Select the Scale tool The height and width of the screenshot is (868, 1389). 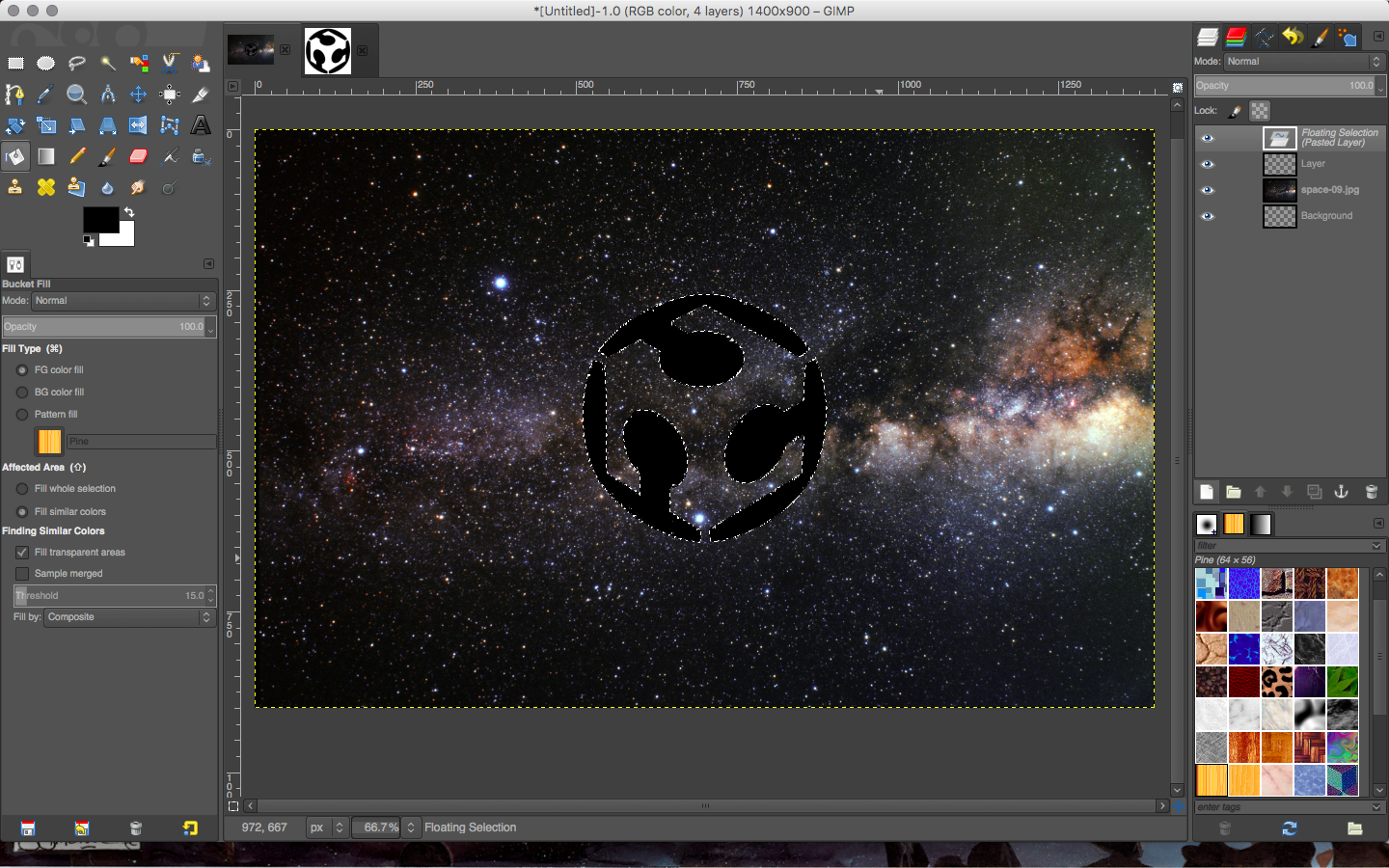coord(46,125)
